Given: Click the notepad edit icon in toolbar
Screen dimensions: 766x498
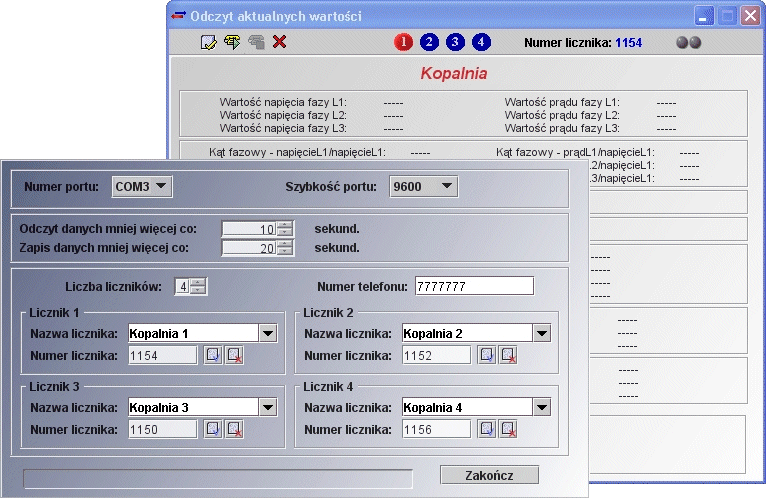Looking at the screenshot, I should 208,42.
